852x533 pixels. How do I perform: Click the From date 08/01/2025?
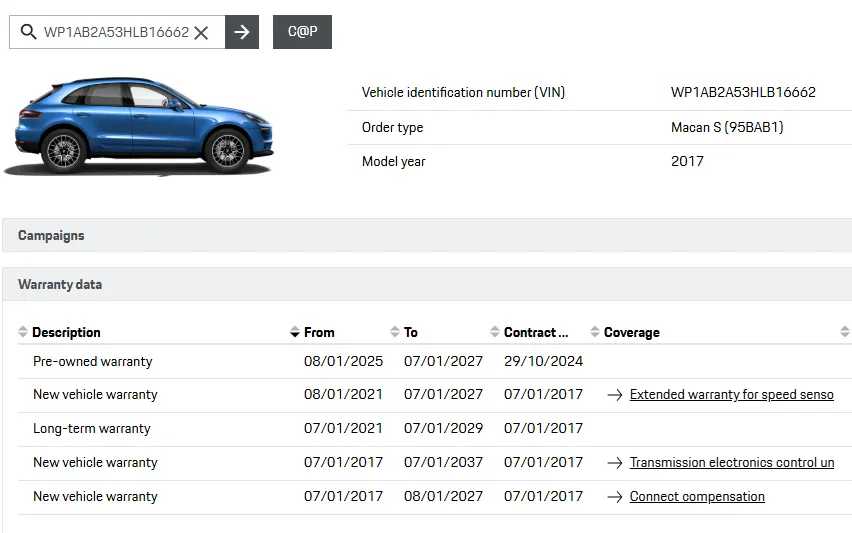(343, 361)
